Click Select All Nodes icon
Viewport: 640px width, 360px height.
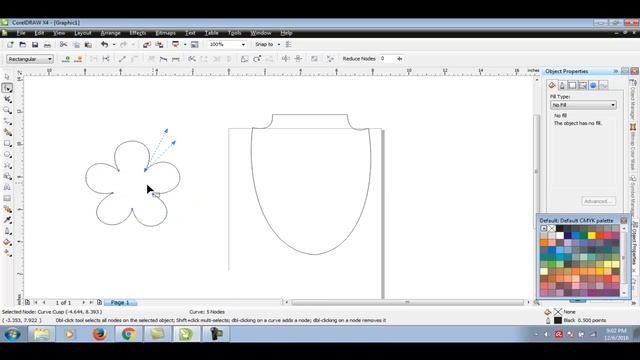[x=330, y=59]
